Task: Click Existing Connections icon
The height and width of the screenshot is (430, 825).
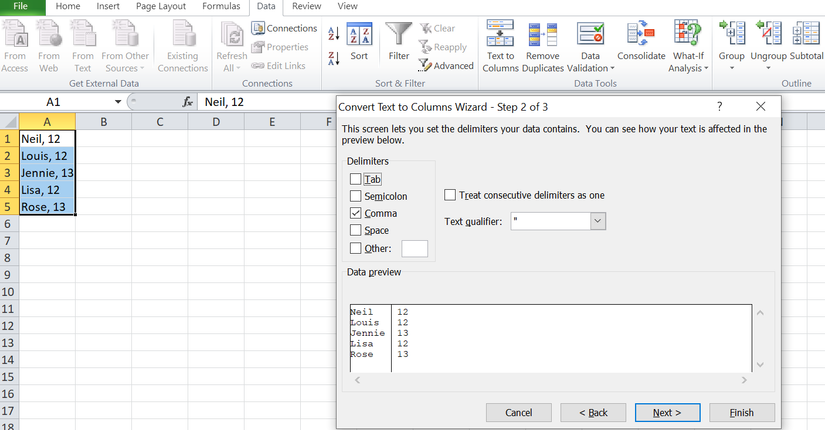Action: click(183, 34)
